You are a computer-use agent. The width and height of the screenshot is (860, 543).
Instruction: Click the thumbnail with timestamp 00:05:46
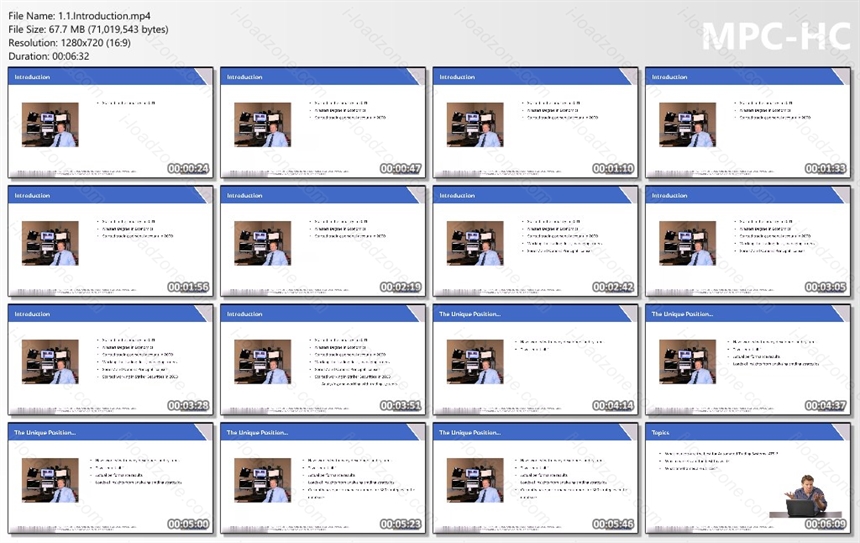pos(535,478)
